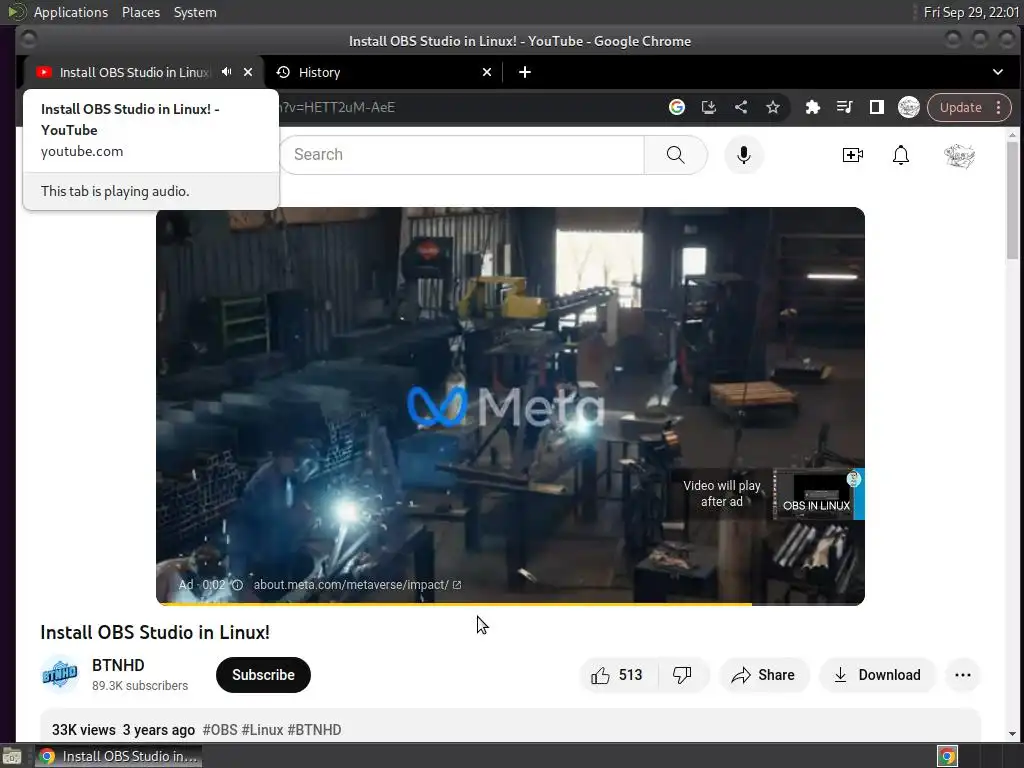Click the video title Install OBS Studio in Linux!
The width and height of the screenshot is (1024, 768).
tap(155, 632)
